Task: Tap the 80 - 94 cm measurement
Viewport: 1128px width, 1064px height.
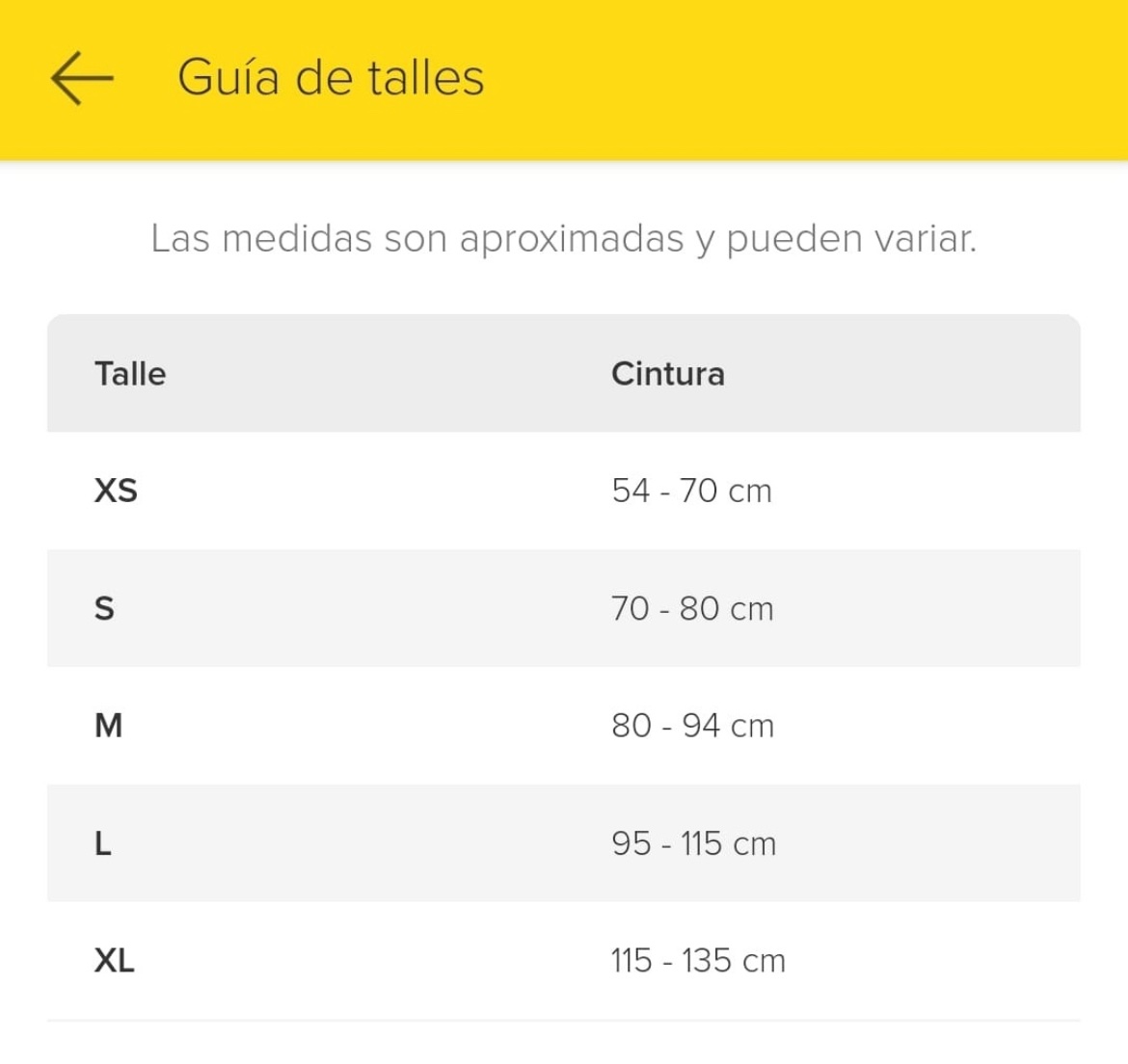Action: [693, 726]
